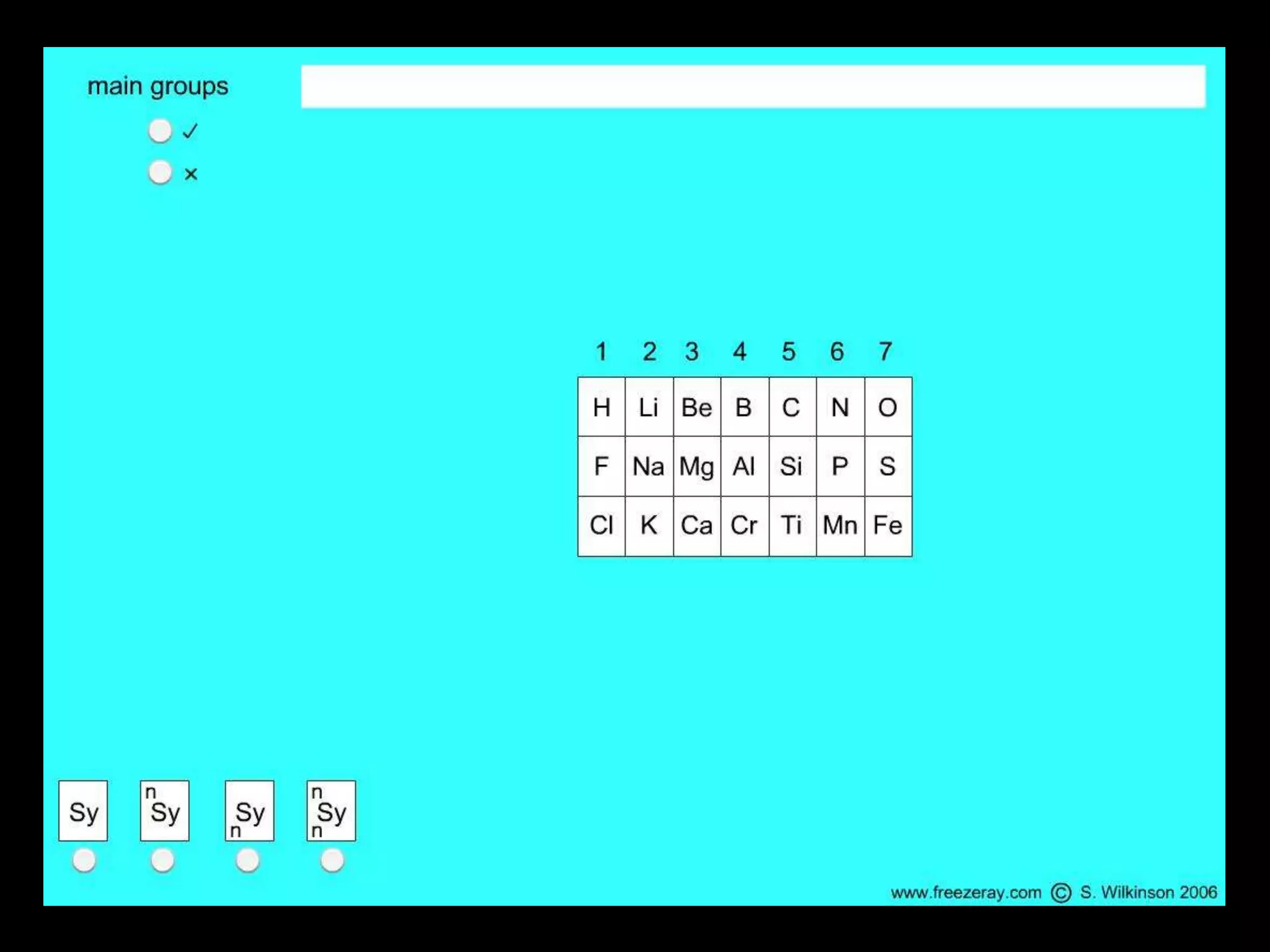The height and width of the screenshot is (952, 1270).
Task: Click the plain Sy symbol box
Action: pos(83,811)
